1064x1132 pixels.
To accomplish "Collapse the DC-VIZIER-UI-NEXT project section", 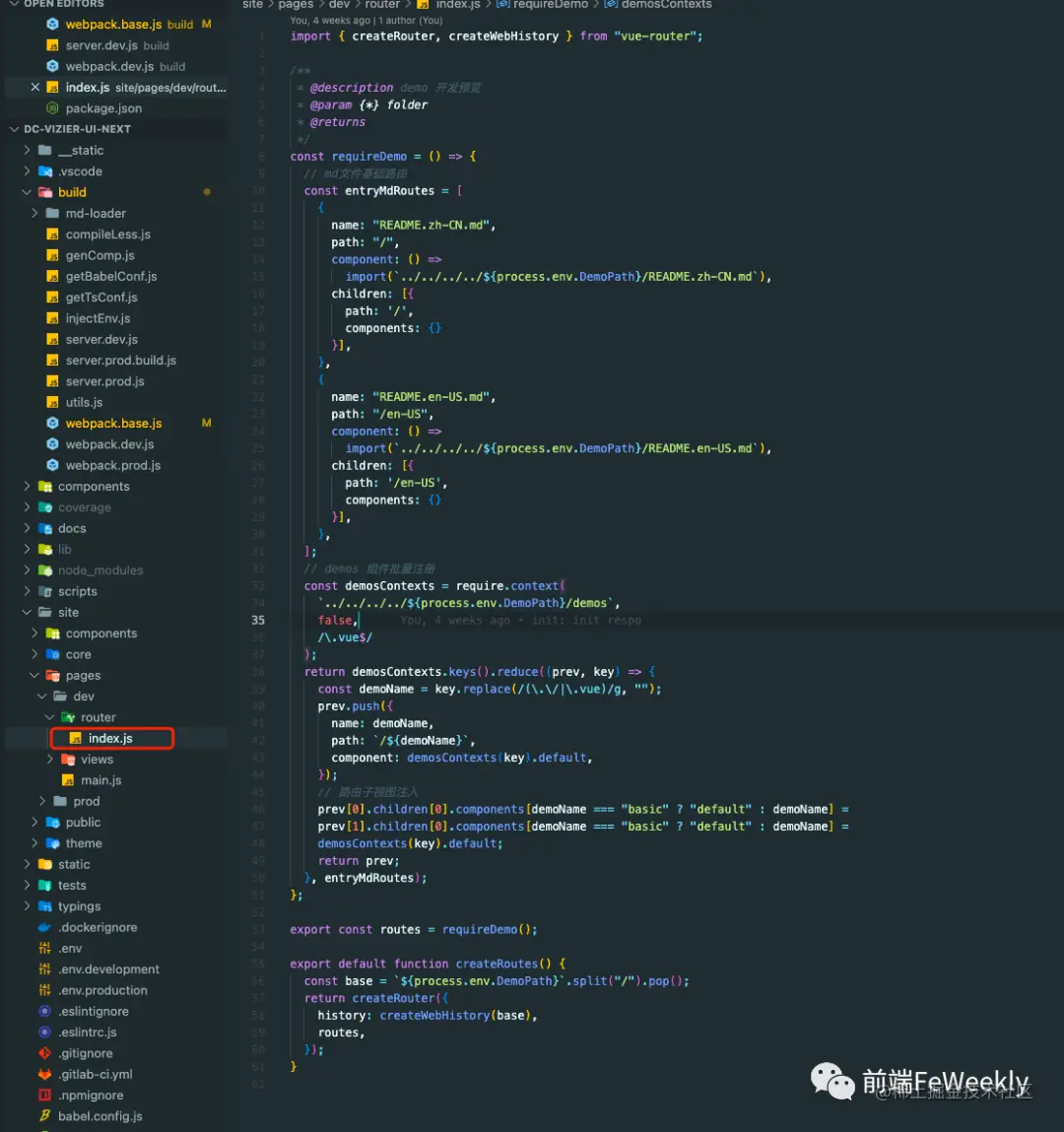I will click(15, 129).
